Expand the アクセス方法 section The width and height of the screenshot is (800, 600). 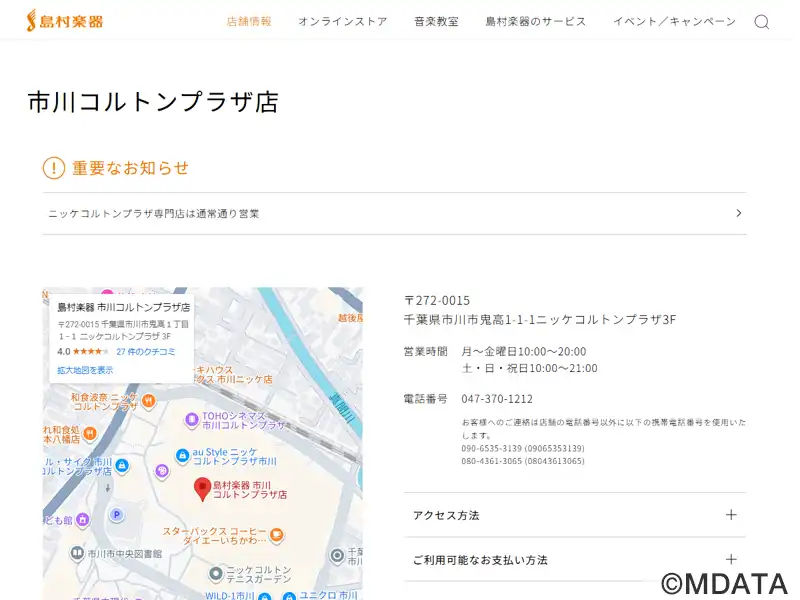574,515
